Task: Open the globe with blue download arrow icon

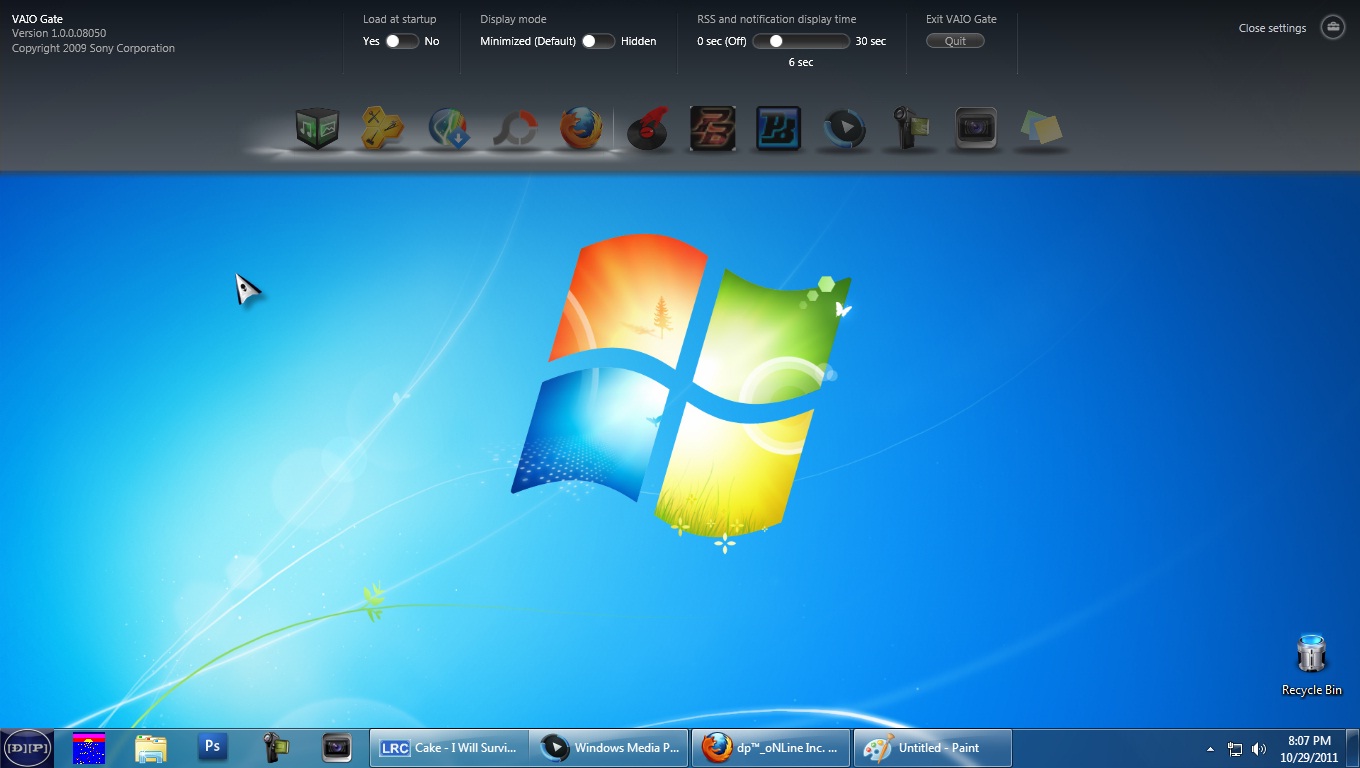Action: pyautogui.click(x=449, y=129)
